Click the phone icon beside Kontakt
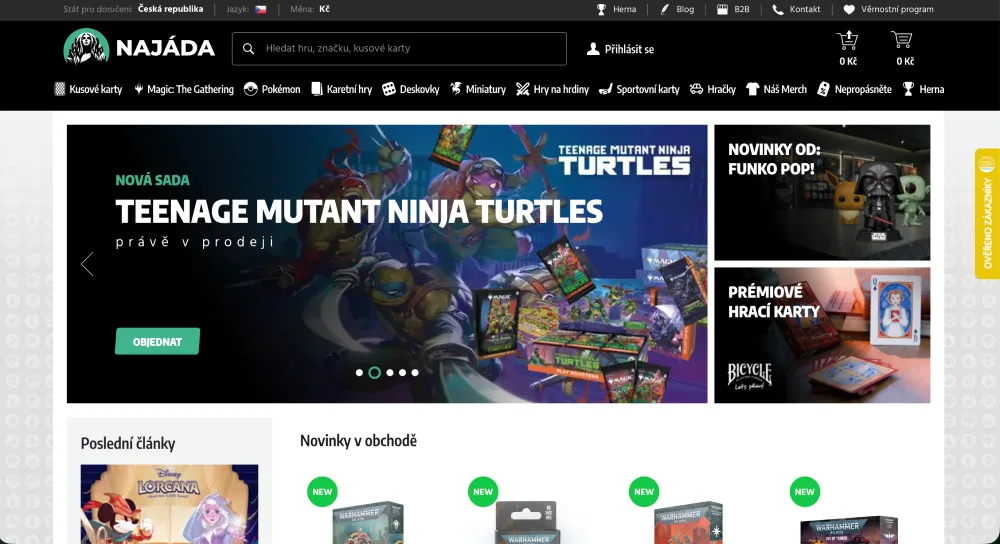 (777, 10)
